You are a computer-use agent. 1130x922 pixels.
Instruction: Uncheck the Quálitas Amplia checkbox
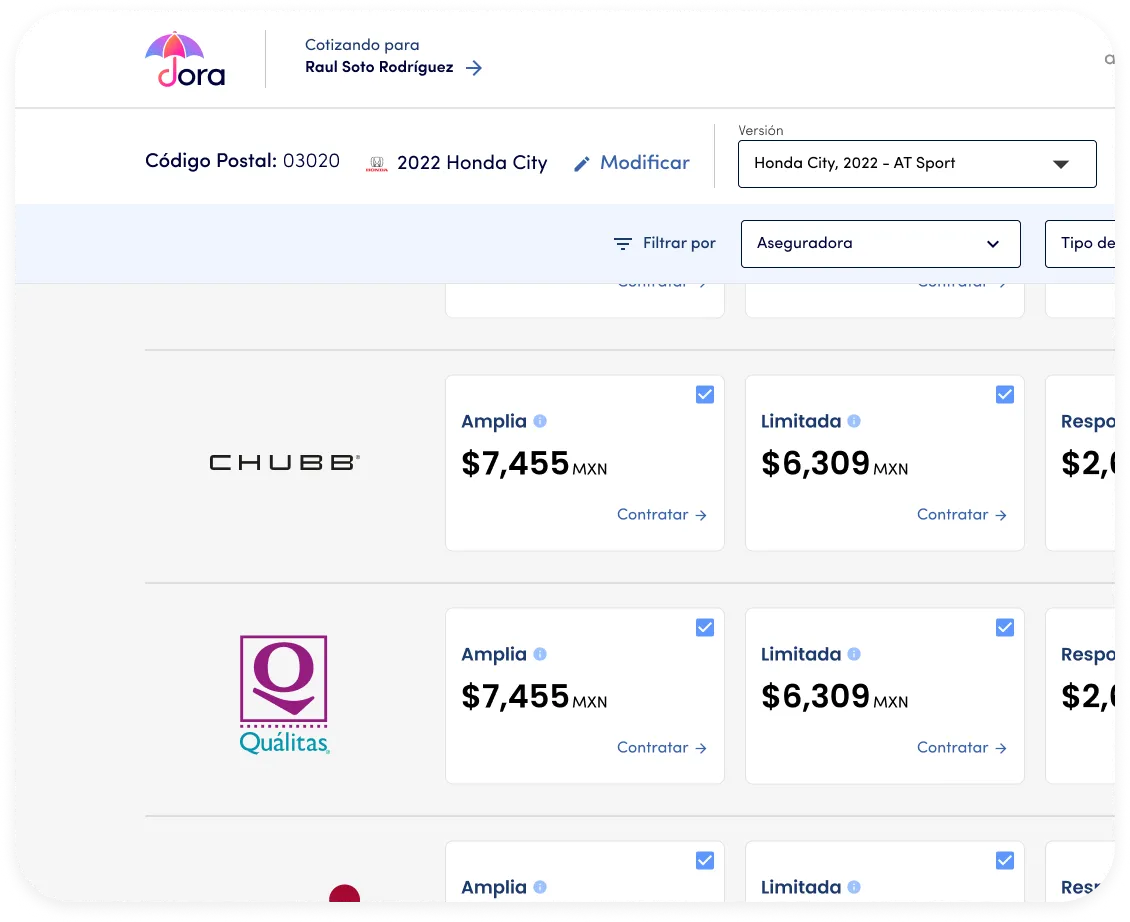click(705, 627)
